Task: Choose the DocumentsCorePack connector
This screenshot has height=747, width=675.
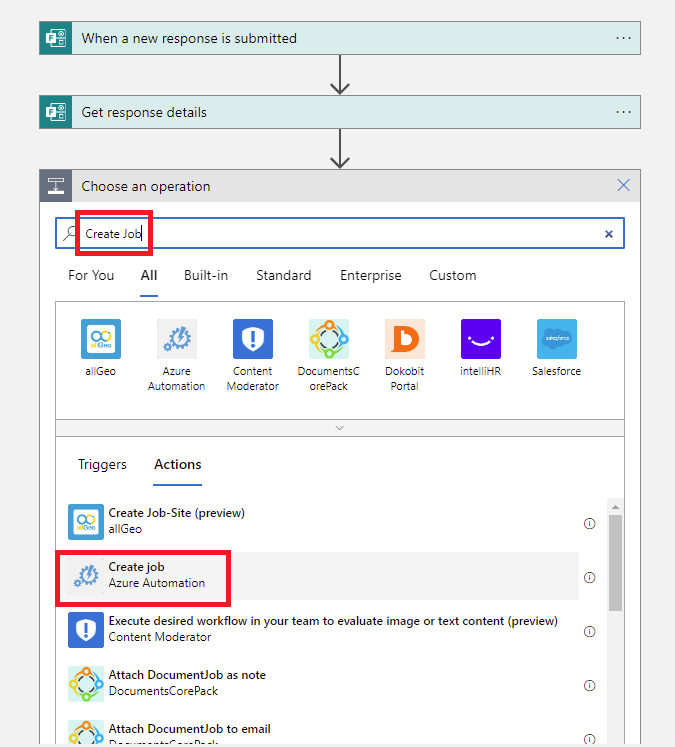Action: 329,339
